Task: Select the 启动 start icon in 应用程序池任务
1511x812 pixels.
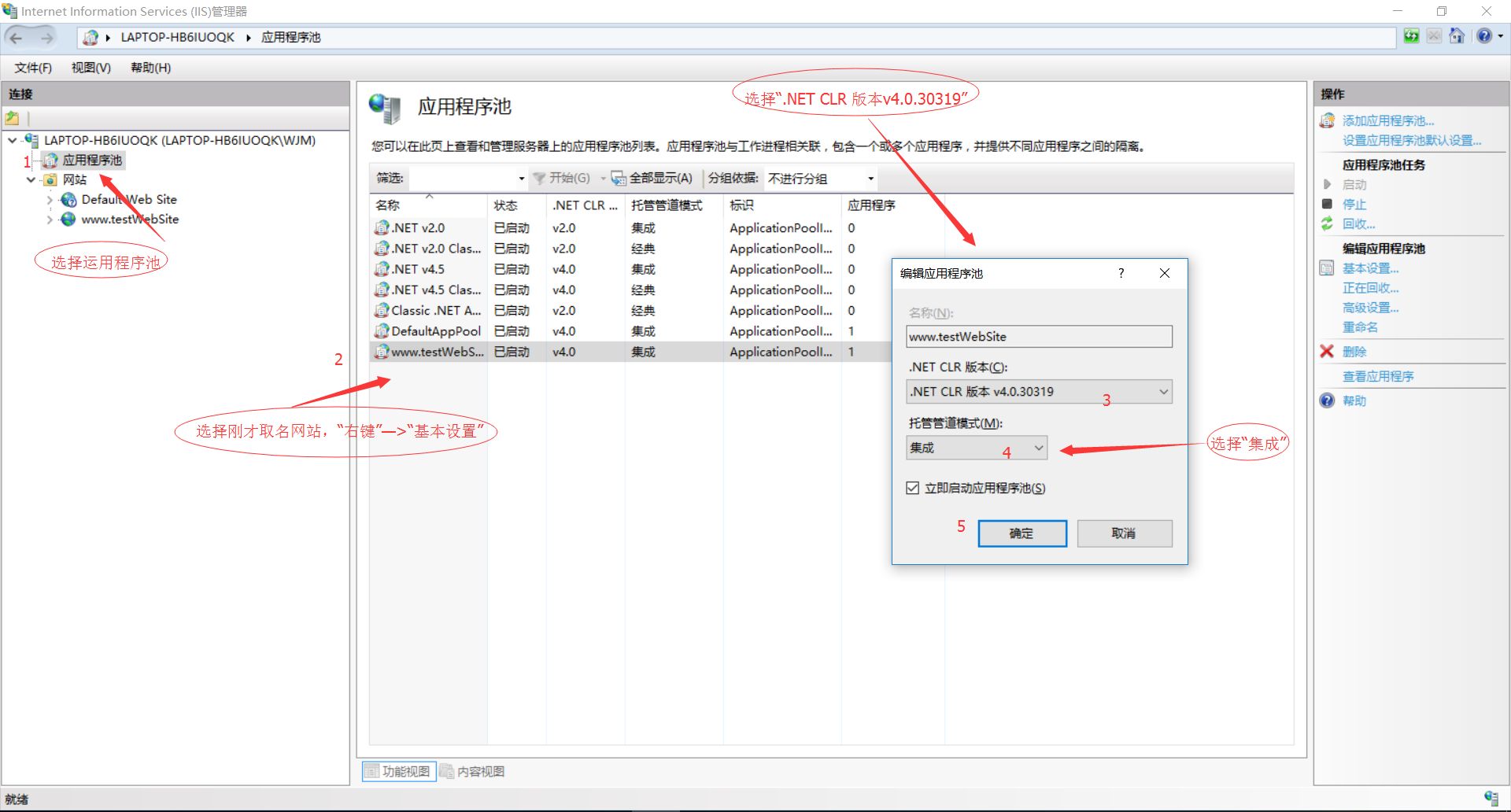Action: click(1328, 184)
